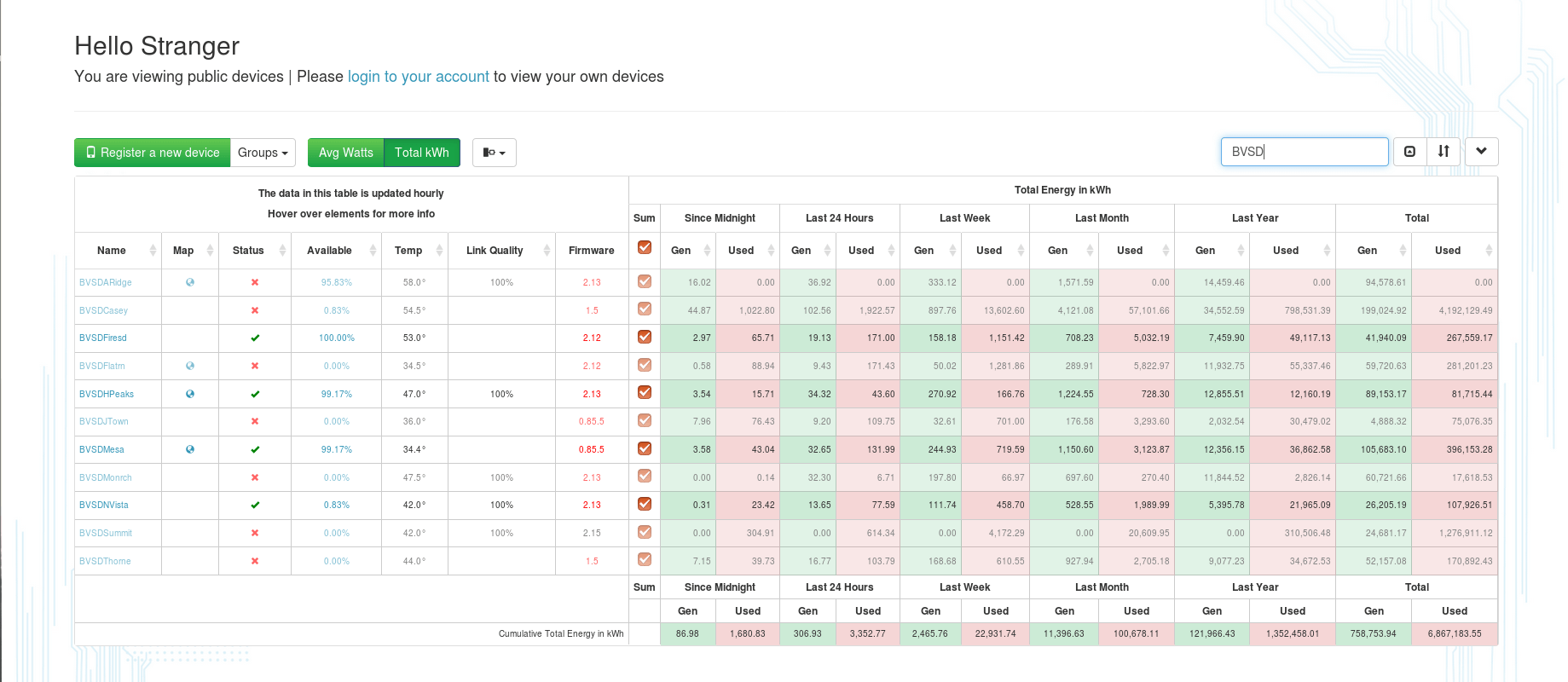Viewport: 1568px width, 682px height.
Task: Click the green check status icon for BVSDHPeaks
Action: tap(255, 394)
